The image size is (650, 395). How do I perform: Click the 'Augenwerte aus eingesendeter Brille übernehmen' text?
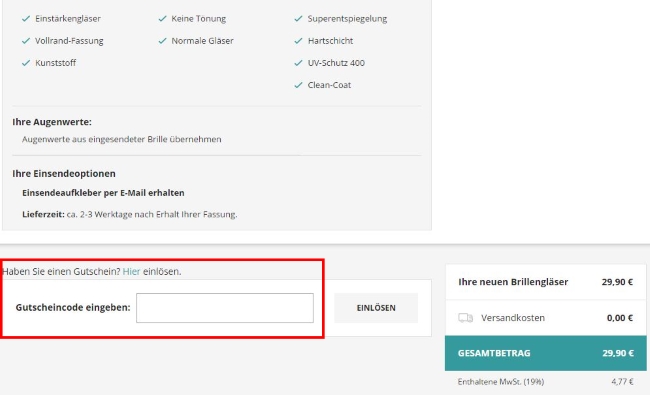121,139
